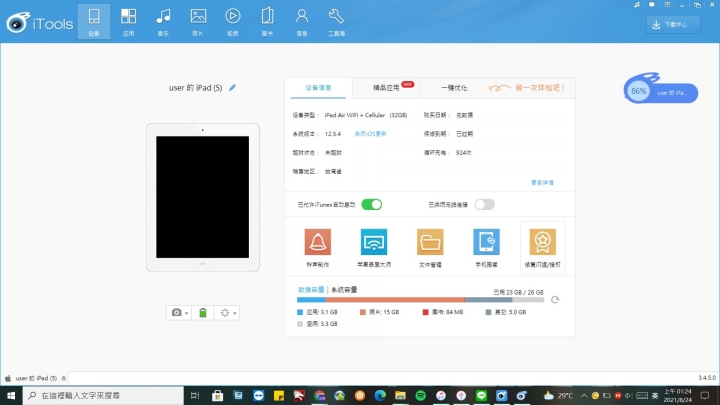Switch to the 精品应用 tab
Viewport: 720px width, 405px height.
[386, 88]
